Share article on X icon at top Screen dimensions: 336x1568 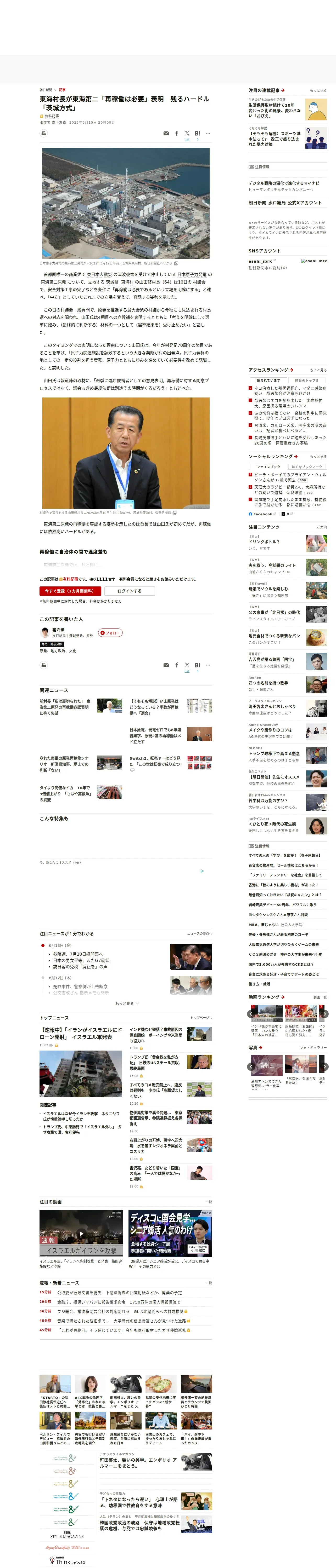point(187,133)
